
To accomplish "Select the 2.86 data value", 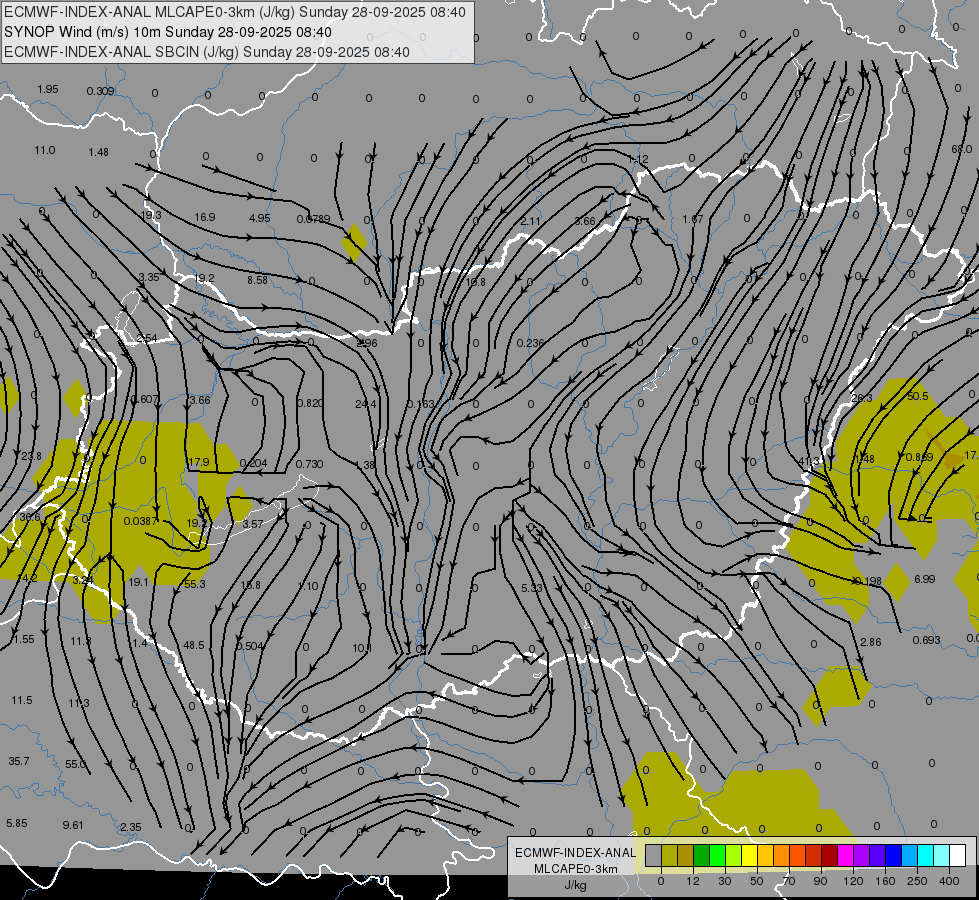I will (871, 642).
